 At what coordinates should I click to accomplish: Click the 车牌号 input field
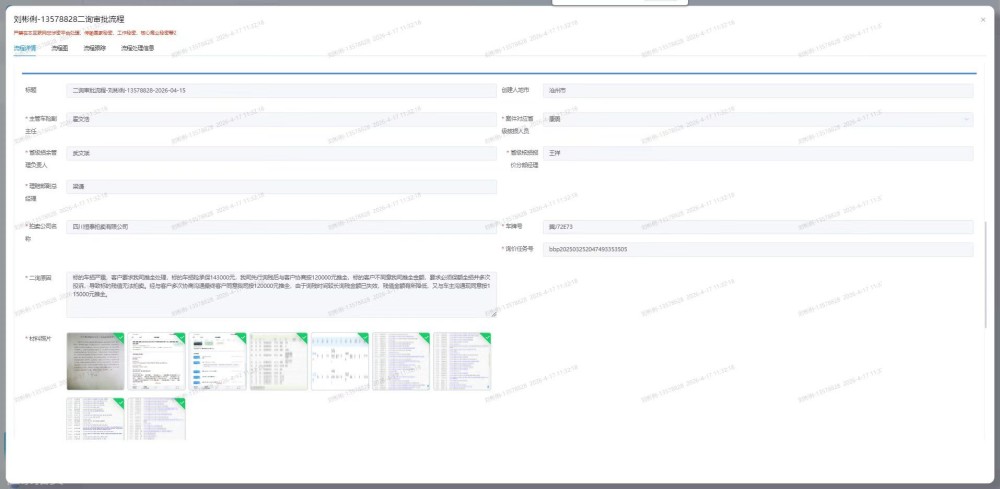coord(758,226)
